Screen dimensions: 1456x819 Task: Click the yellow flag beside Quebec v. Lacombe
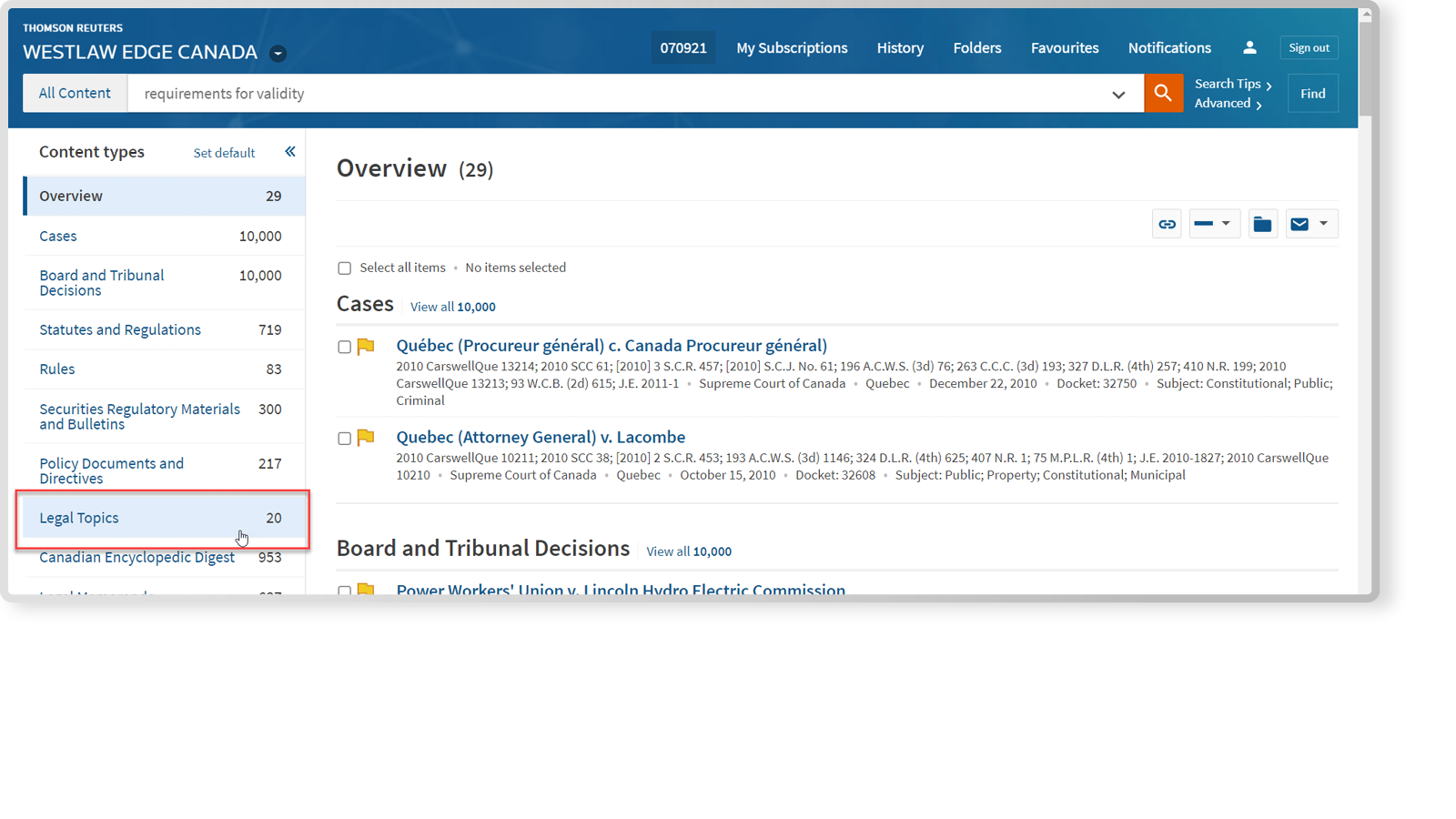366,438
